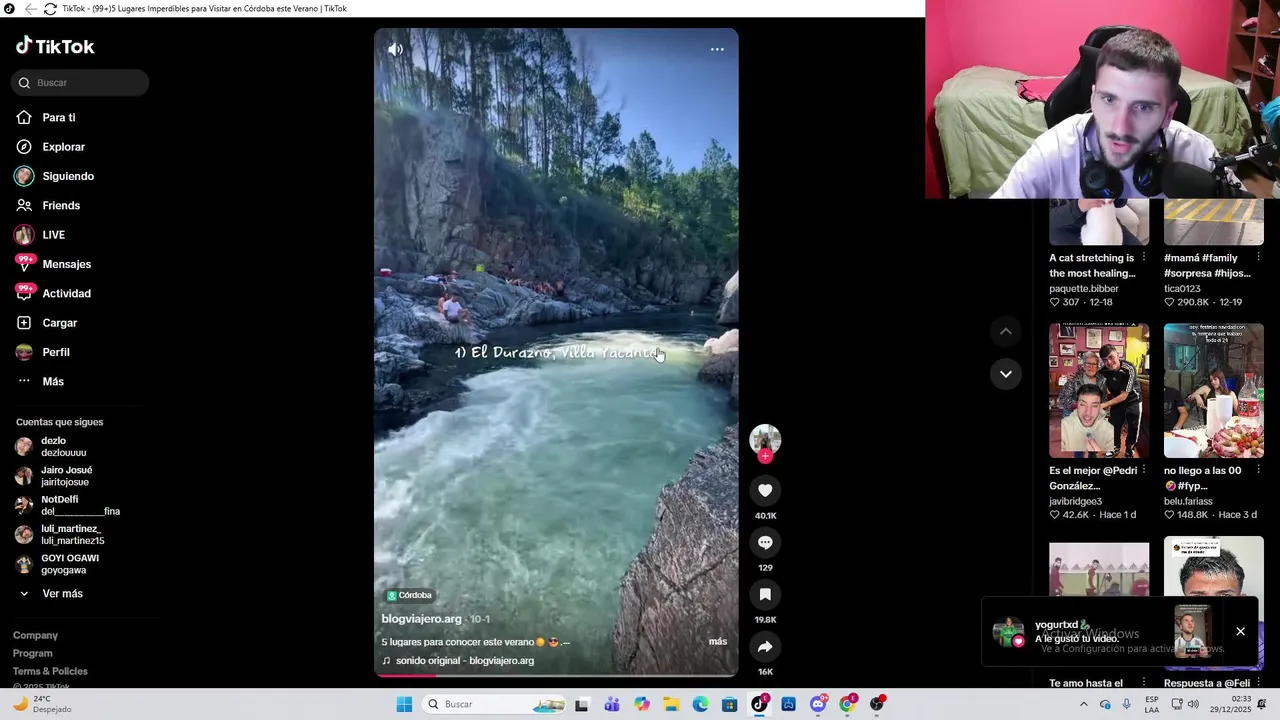Open options for cat stretching video

click(1144, 258)
